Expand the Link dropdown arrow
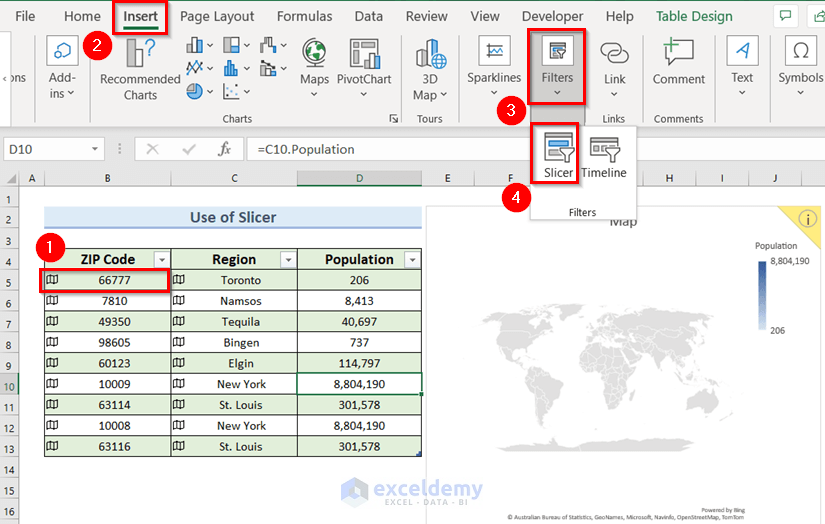Viewport: 825px width, 524px height. coord(614,95)
